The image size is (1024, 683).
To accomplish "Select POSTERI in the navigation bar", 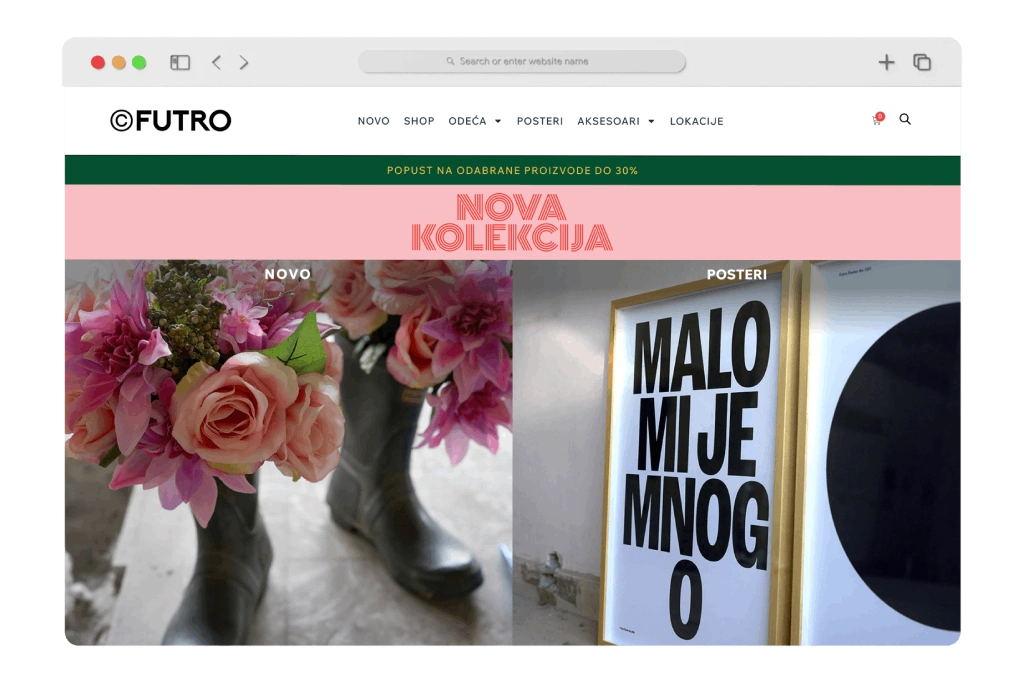I will point(539,121).
